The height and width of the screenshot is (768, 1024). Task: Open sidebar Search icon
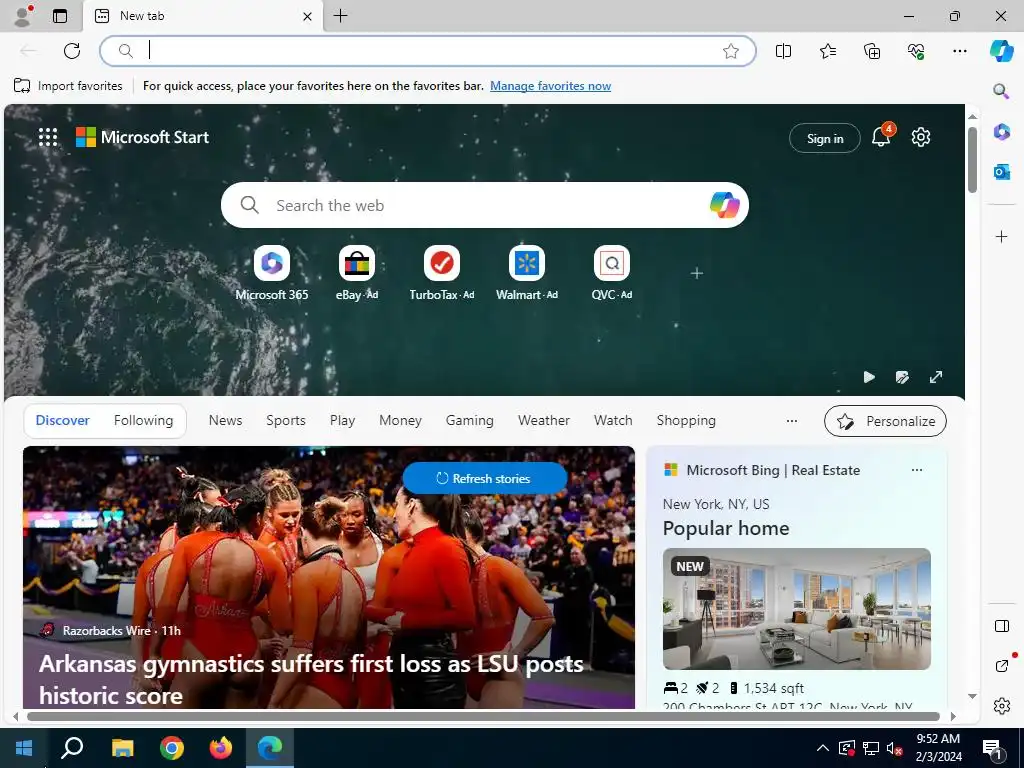(x=1001, y=91)
